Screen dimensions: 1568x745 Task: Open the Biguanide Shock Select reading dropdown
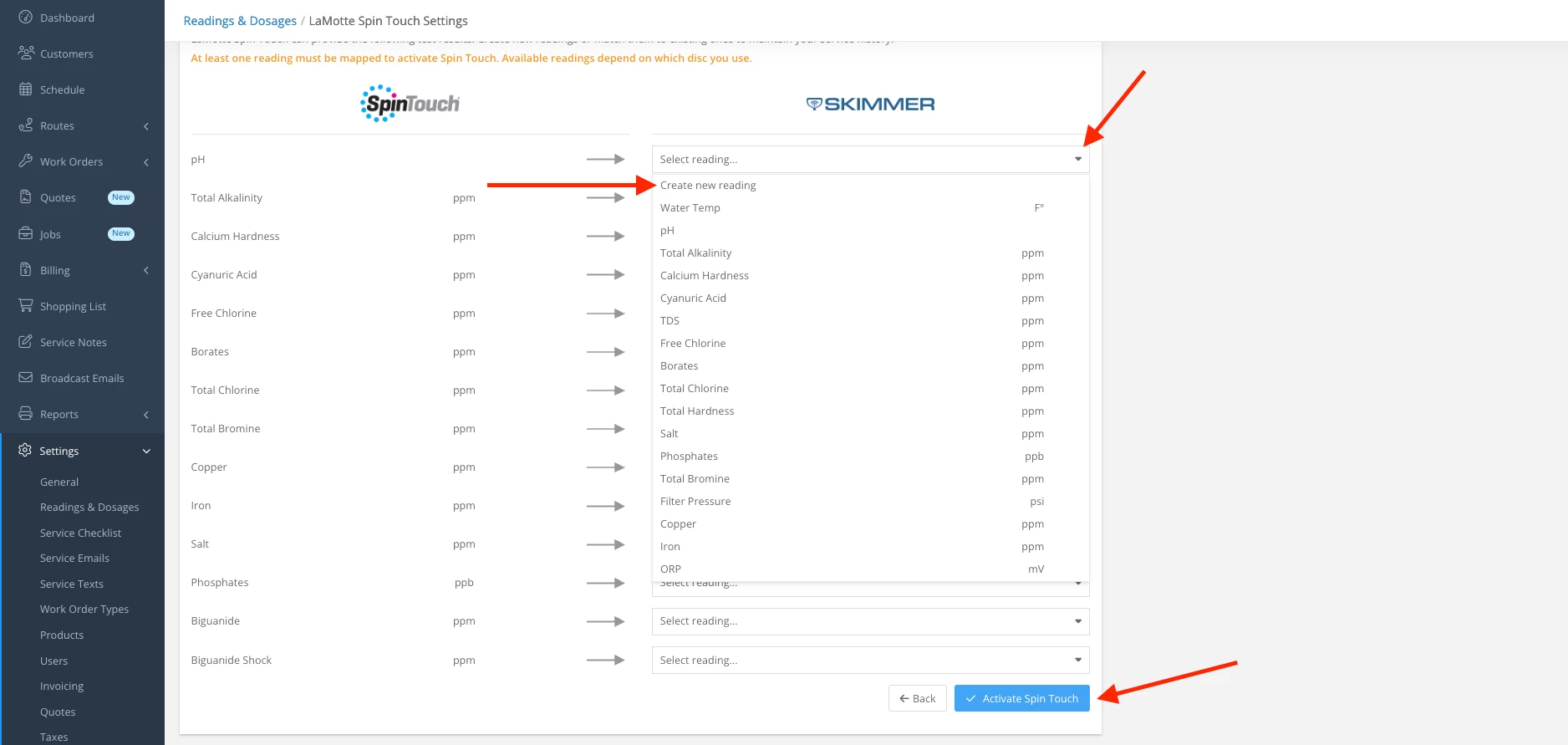tap(870, 661)
